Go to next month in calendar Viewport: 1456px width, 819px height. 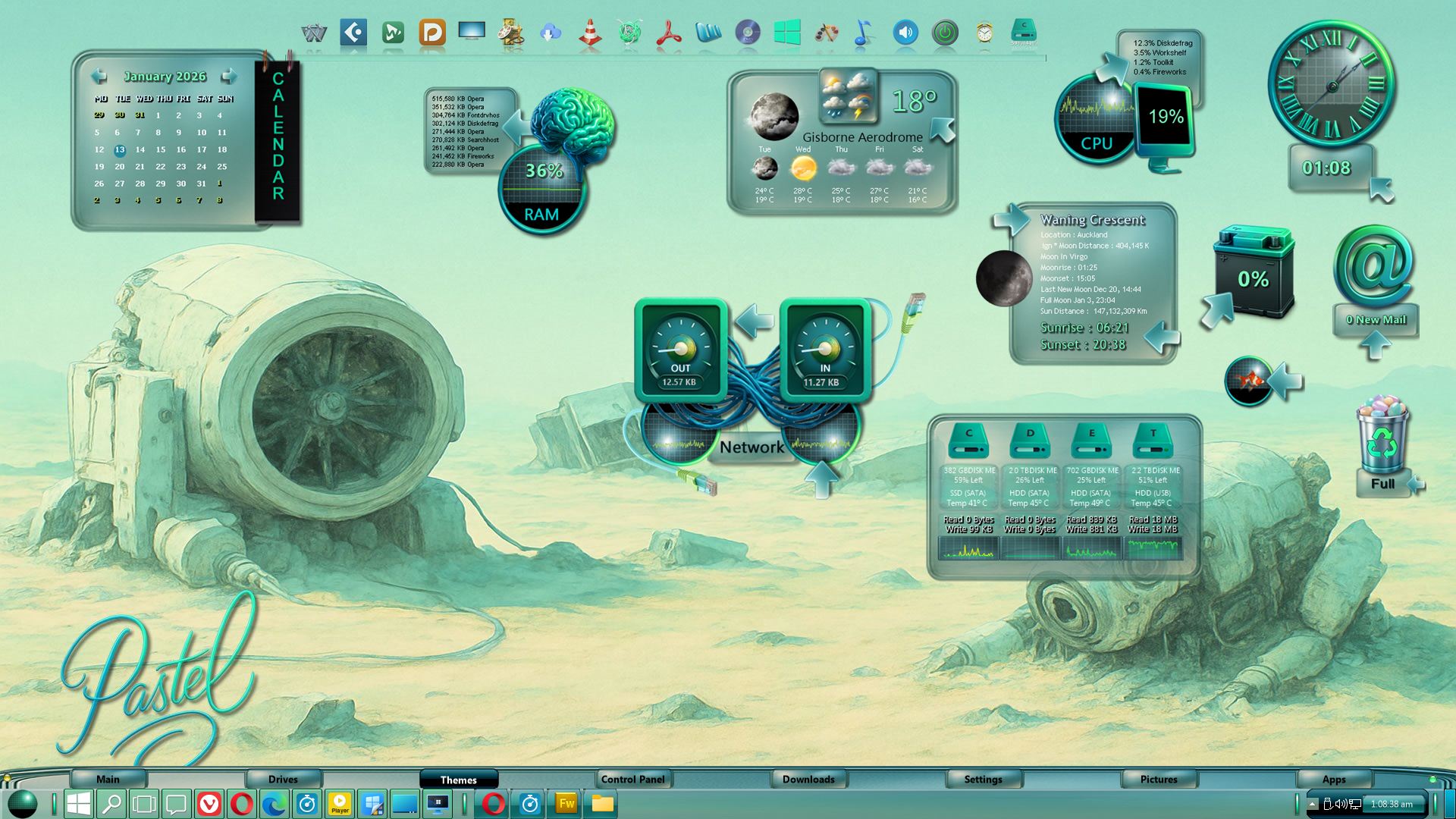pos(228,77)
